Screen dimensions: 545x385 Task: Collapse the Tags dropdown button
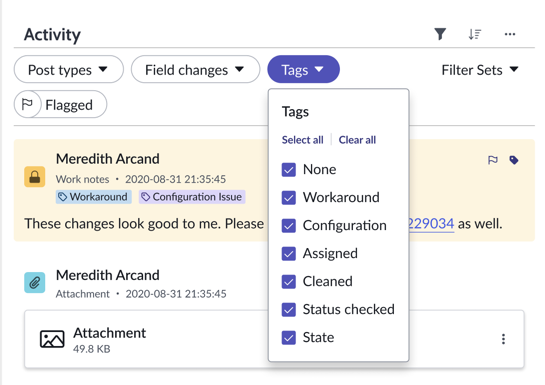303,69
